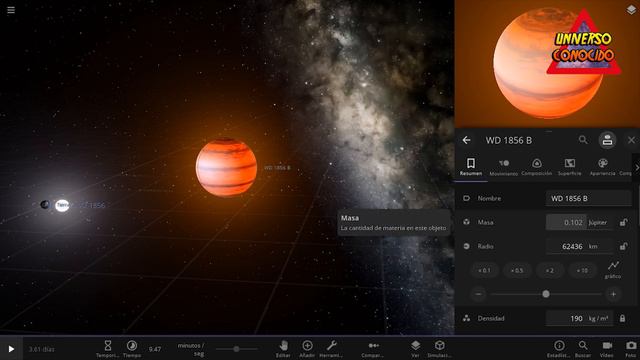Image resolution: width=640 pixels, height=360 pixels.
Task: Switch to the Apariencia tab
Action: point(602,167)
